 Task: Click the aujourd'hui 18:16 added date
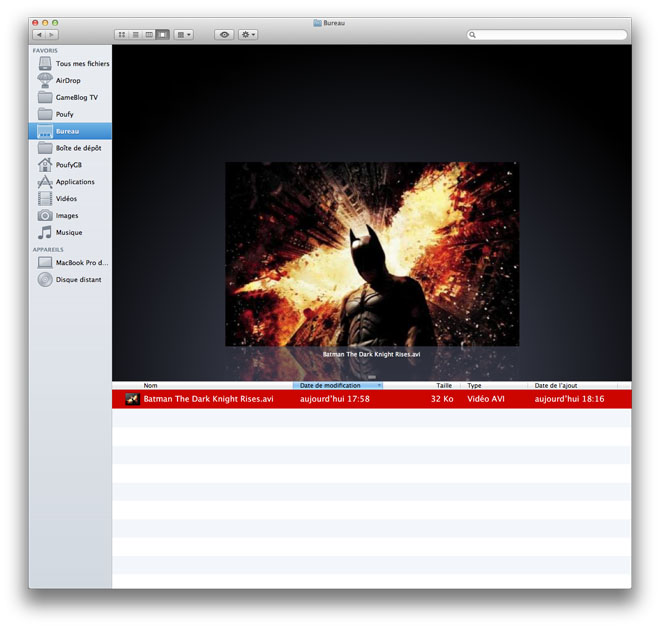[x=569, y=399]
